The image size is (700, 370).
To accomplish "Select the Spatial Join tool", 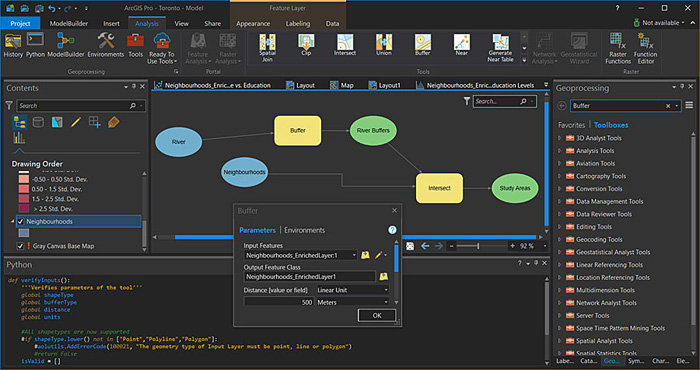I will pyautogui.click(x=267, y=48).
